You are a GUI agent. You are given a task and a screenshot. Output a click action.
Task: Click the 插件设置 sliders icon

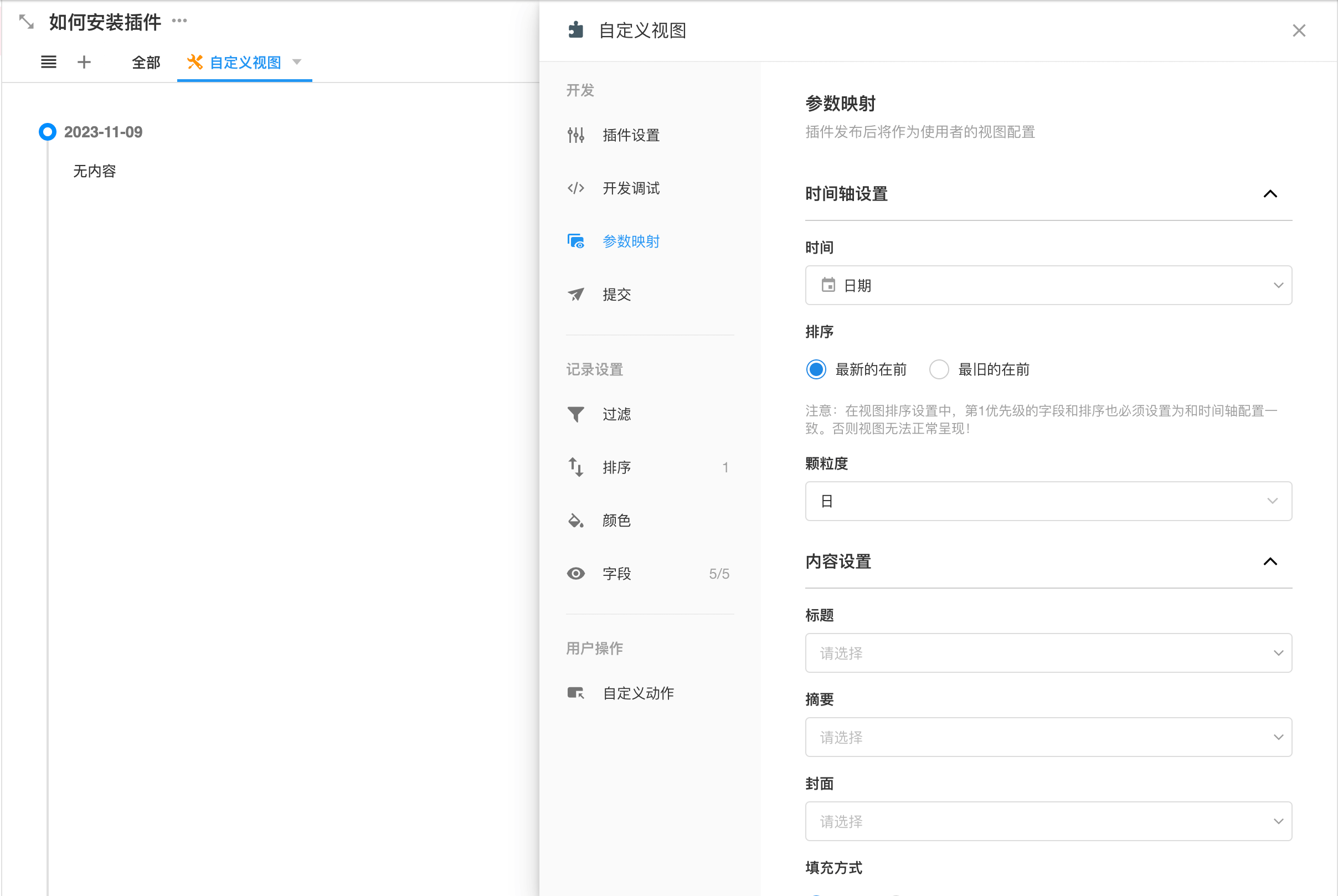pyautogui.click(x=575, y=135)
